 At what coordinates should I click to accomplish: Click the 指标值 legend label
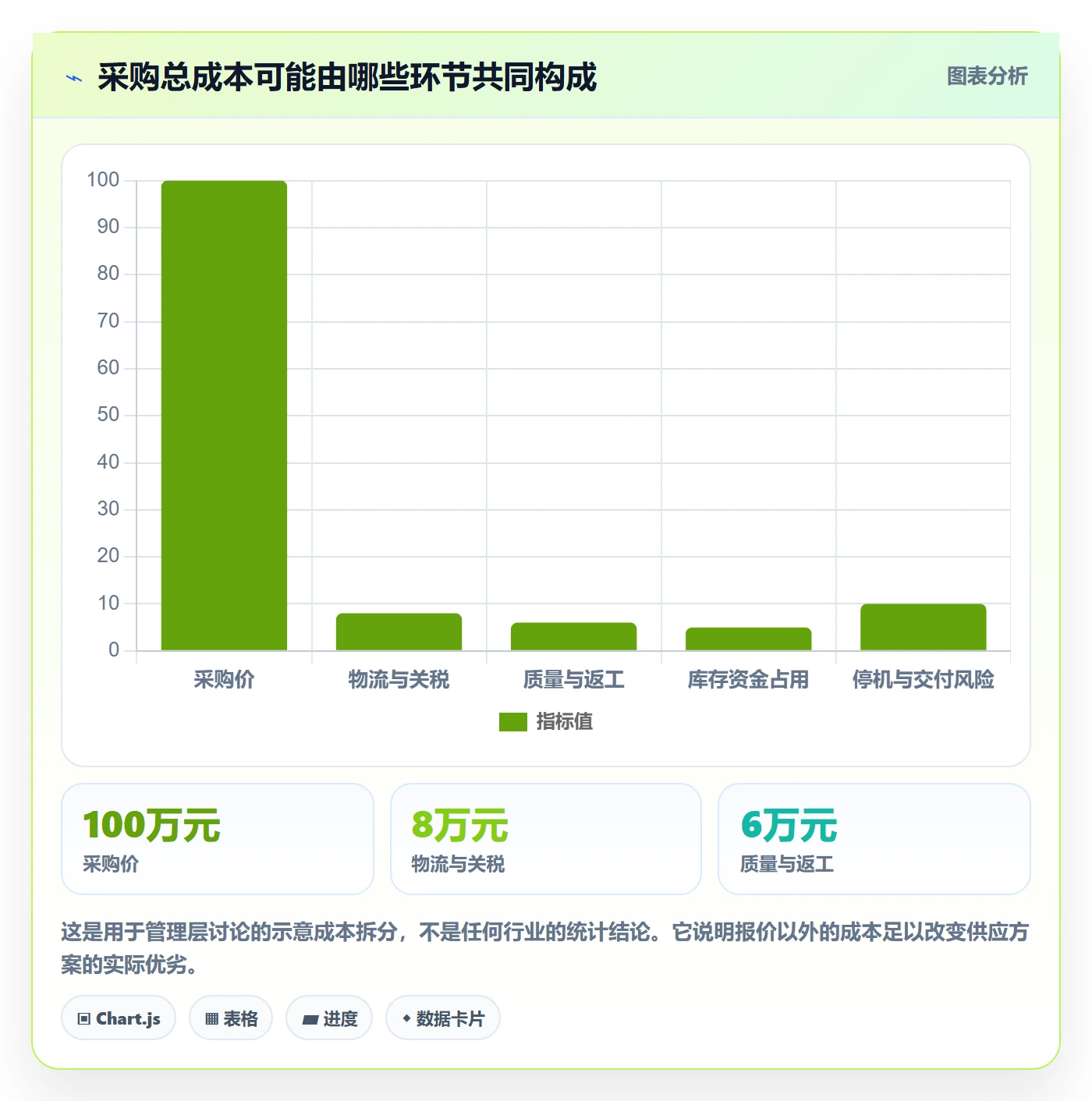click(565, 722)
